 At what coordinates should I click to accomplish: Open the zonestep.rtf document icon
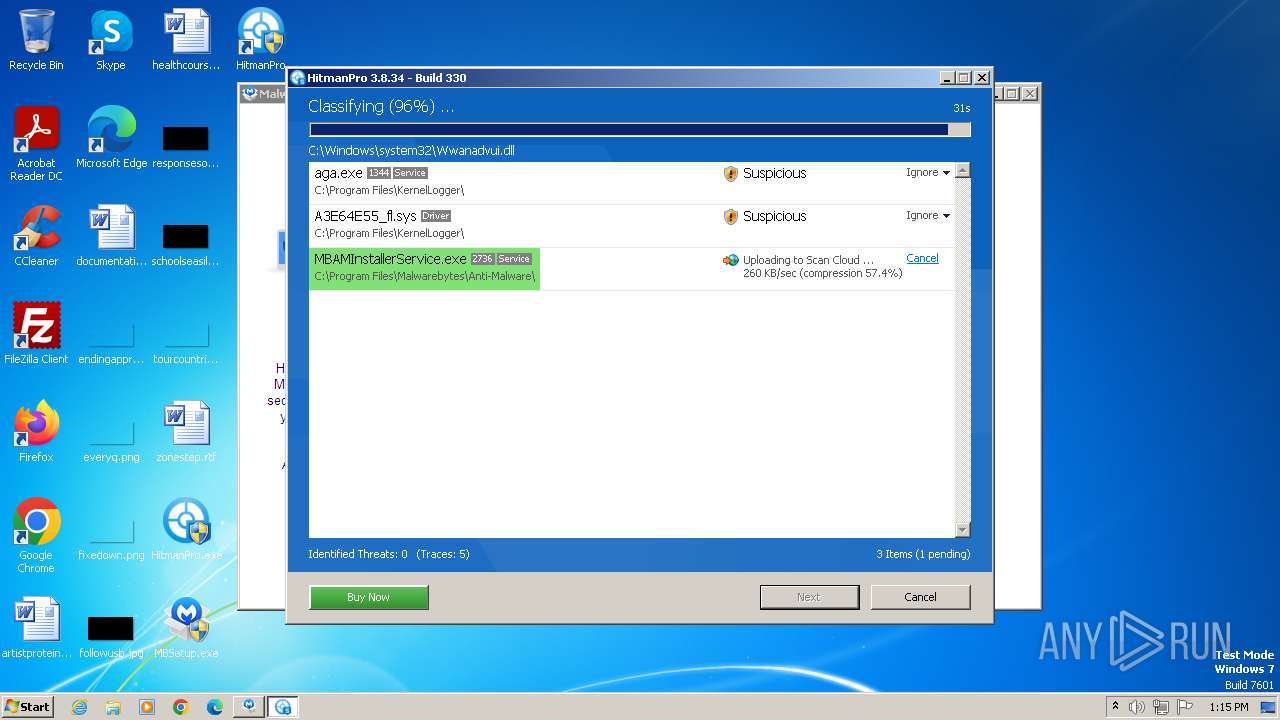coord(186,432)
